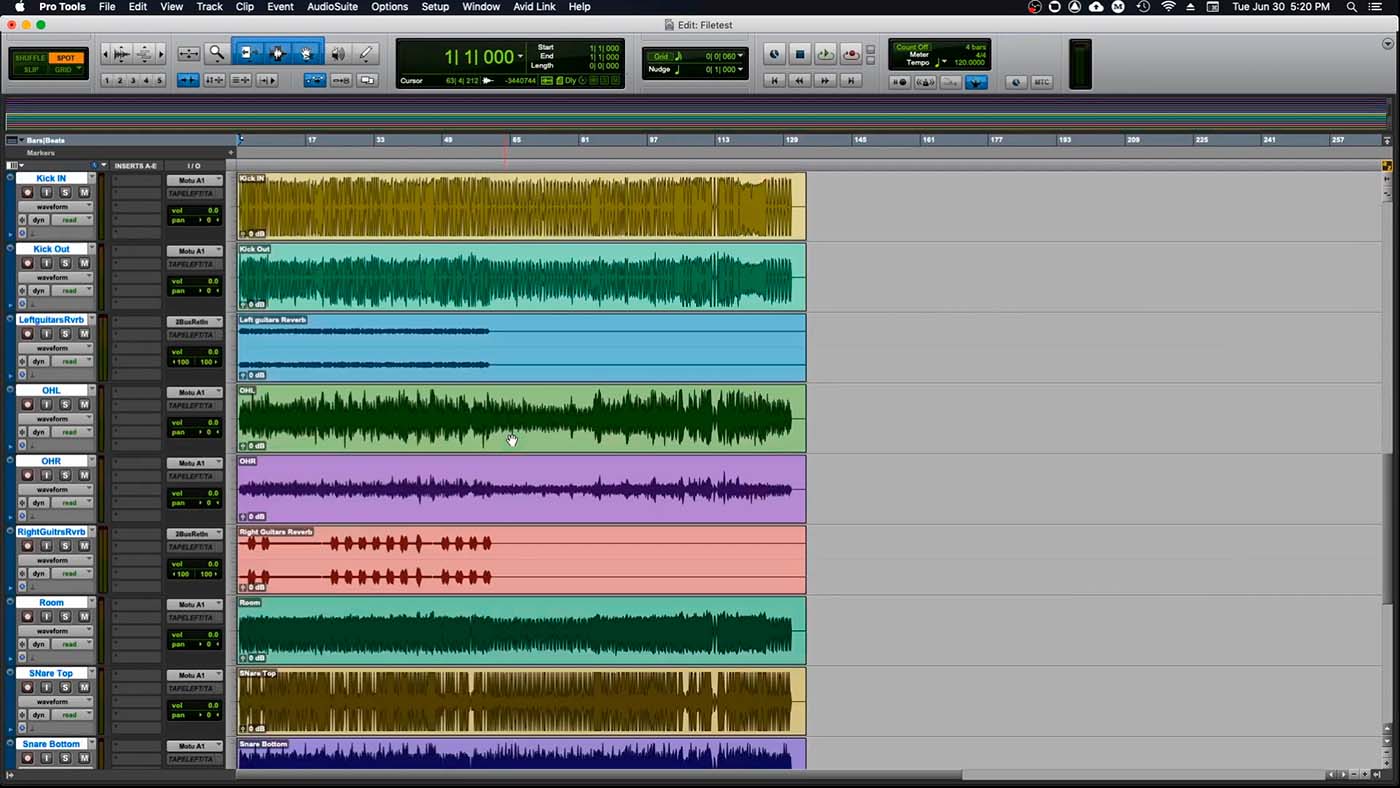
Task: Open Spotlight search in menu bar
Action: coord(1351,7)
